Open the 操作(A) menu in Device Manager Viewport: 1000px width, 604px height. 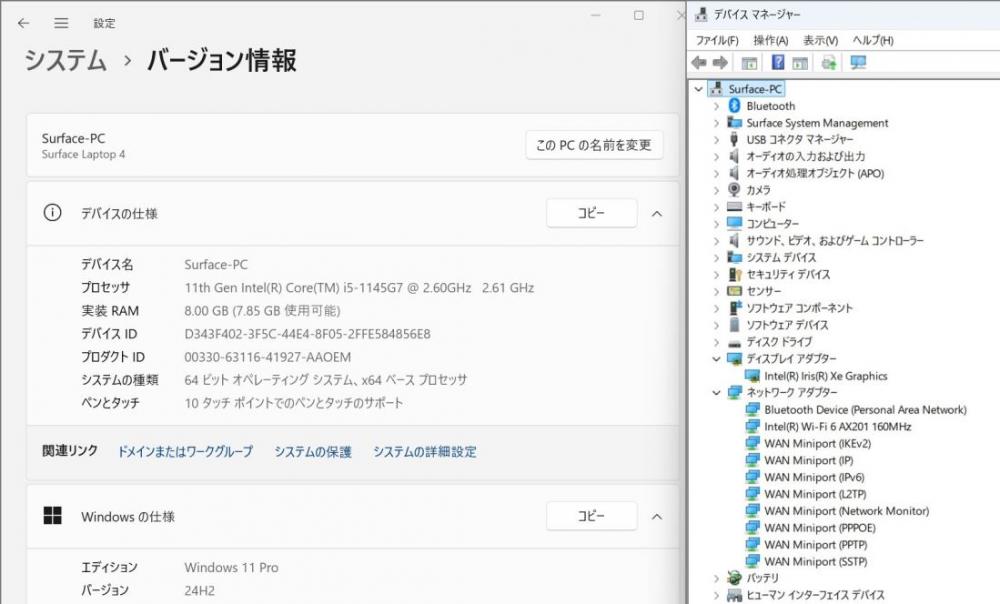click(x=770, y=40)
